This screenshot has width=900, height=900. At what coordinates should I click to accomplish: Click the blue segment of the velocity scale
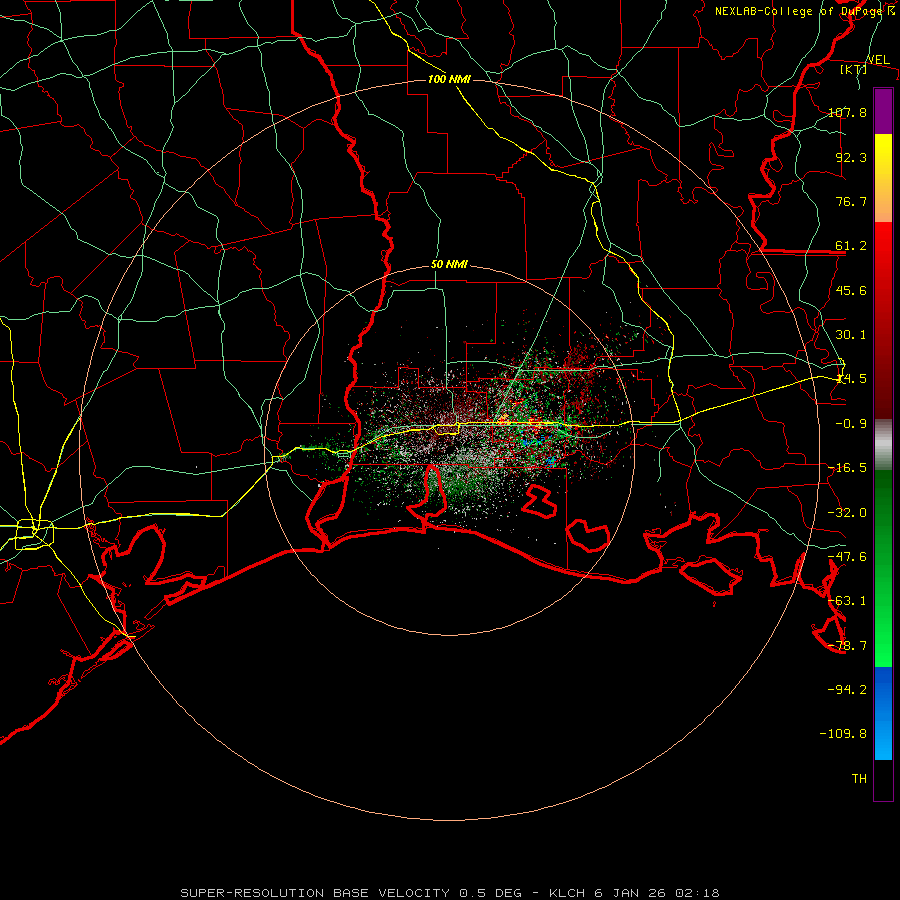pos(883,713)
